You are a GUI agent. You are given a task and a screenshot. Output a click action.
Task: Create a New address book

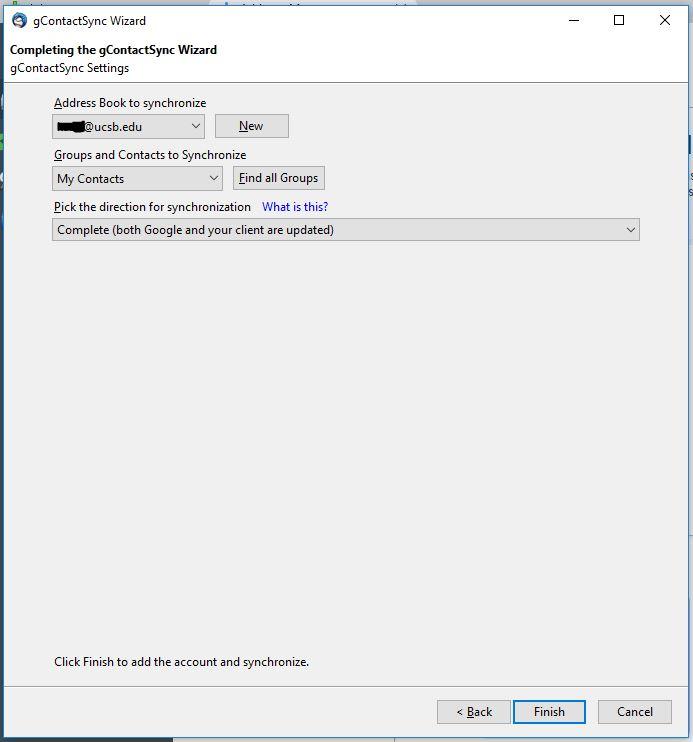251,126
